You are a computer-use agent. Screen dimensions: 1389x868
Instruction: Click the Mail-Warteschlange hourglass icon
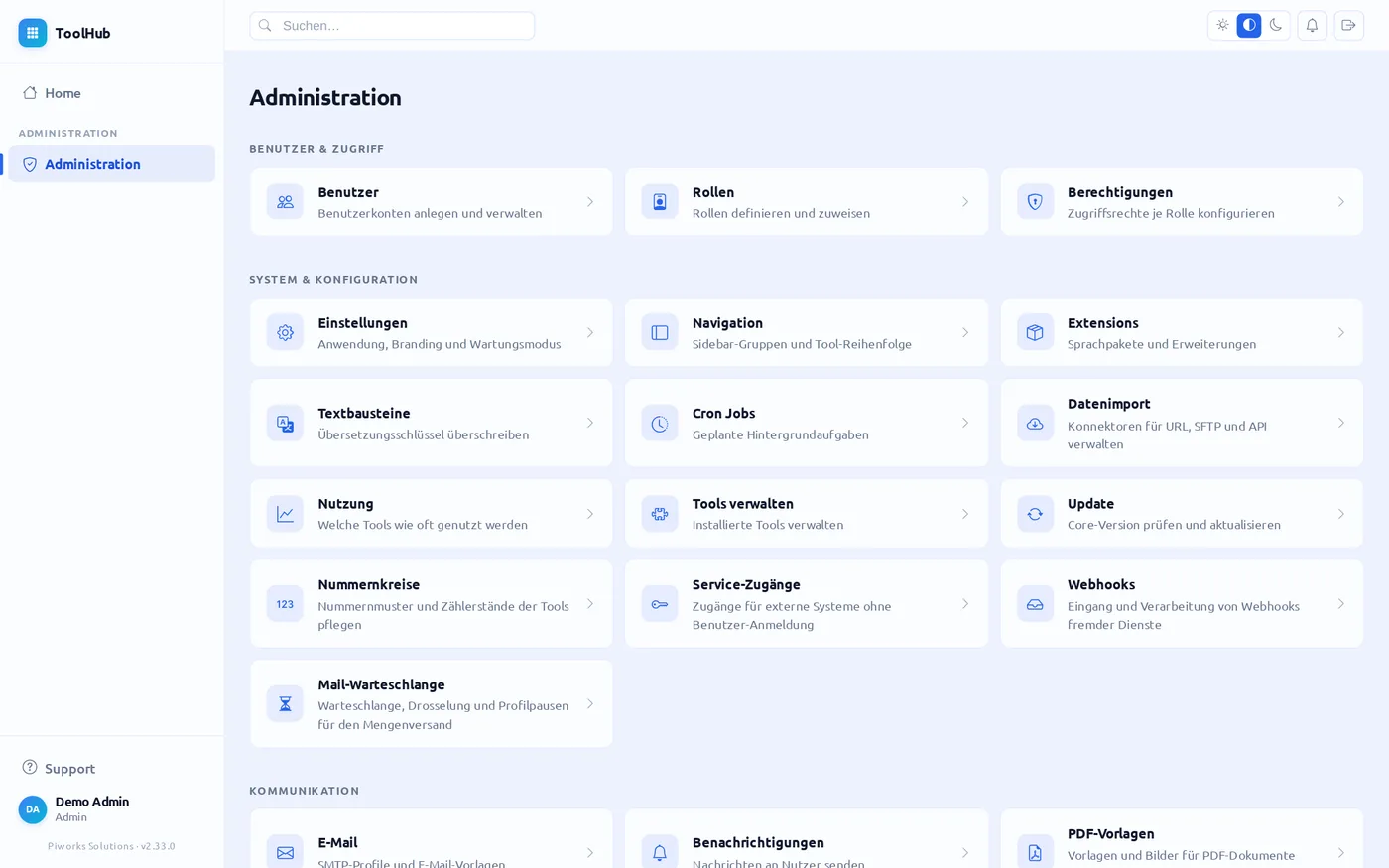(285, 704)
